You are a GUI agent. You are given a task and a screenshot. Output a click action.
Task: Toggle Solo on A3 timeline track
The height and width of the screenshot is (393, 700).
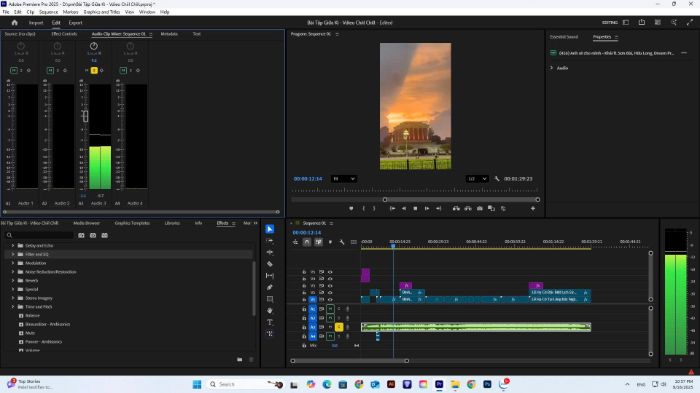click(x=339, y=327)
